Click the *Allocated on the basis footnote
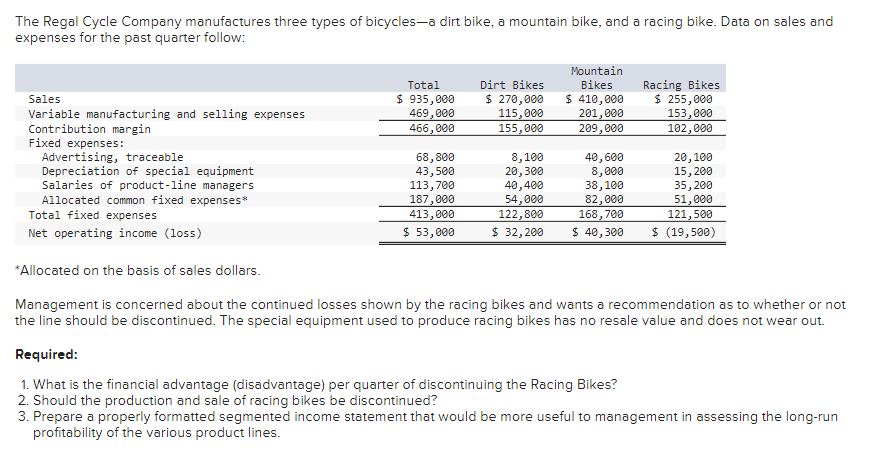Viewport: 871px width, 454px height. [138, 271]
